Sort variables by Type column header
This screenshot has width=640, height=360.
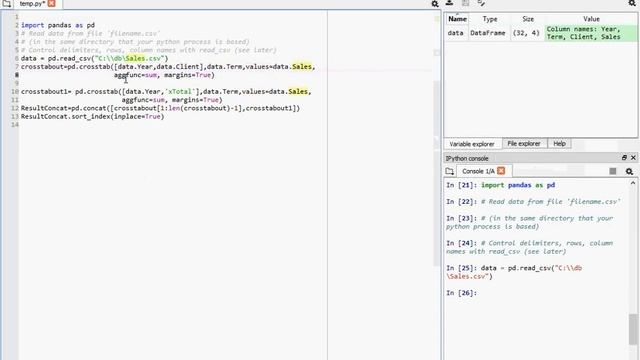point(489,19)
